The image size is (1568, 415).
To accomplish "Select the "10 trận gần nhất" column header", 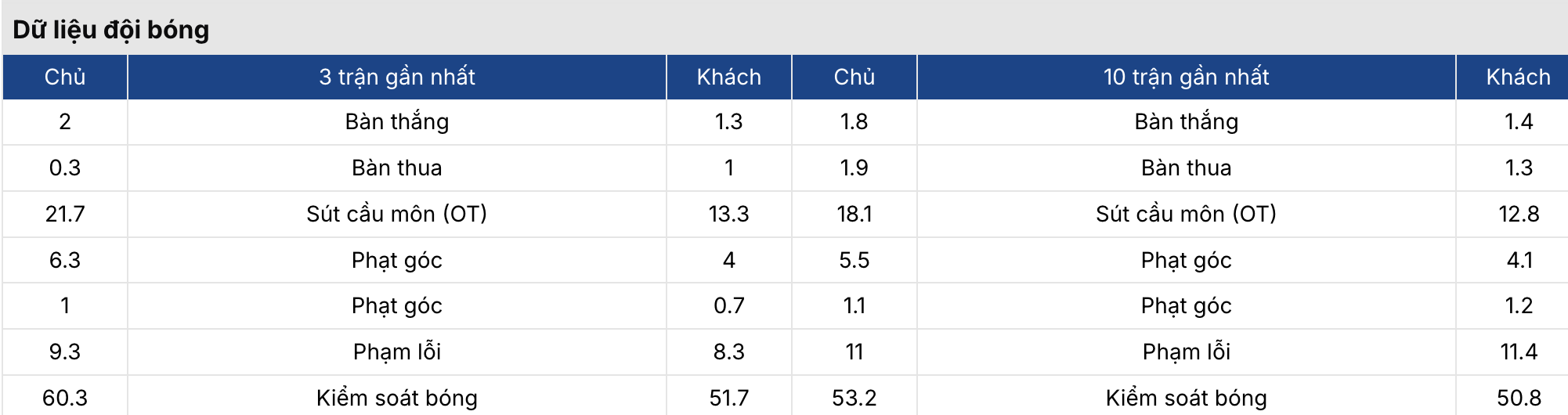I will [x=1186, y=77].
